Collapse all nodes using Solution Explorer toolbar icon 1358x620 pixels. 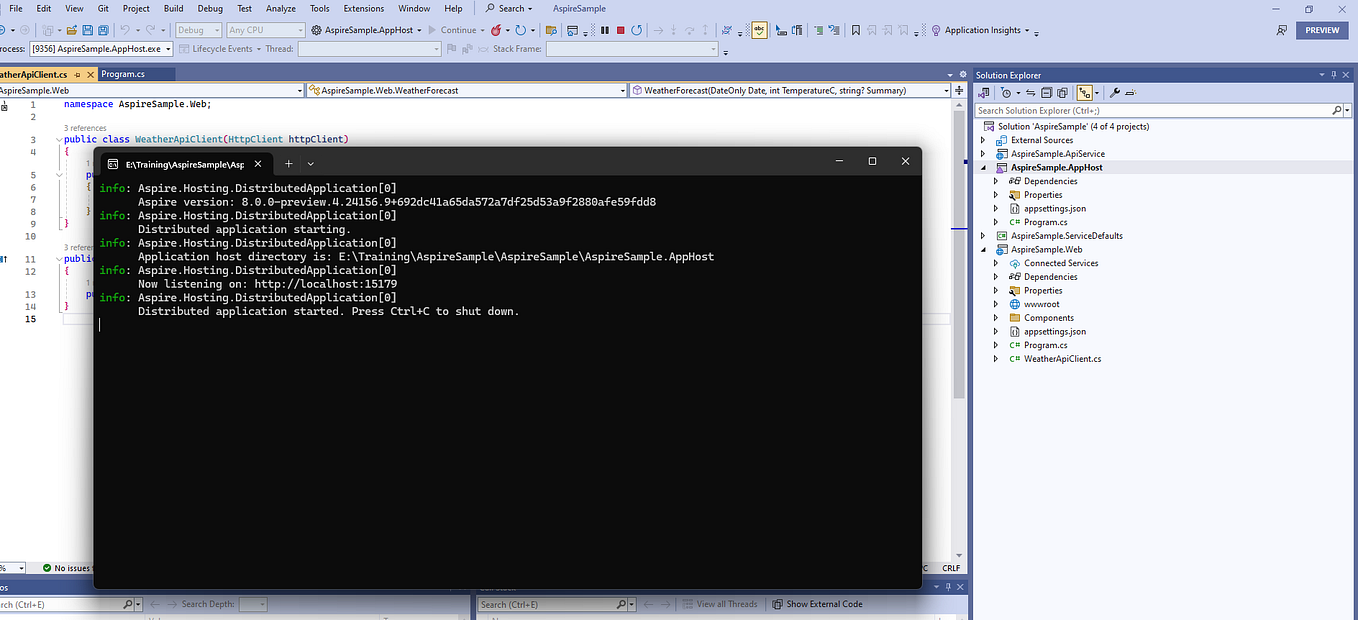point(1046,92)
